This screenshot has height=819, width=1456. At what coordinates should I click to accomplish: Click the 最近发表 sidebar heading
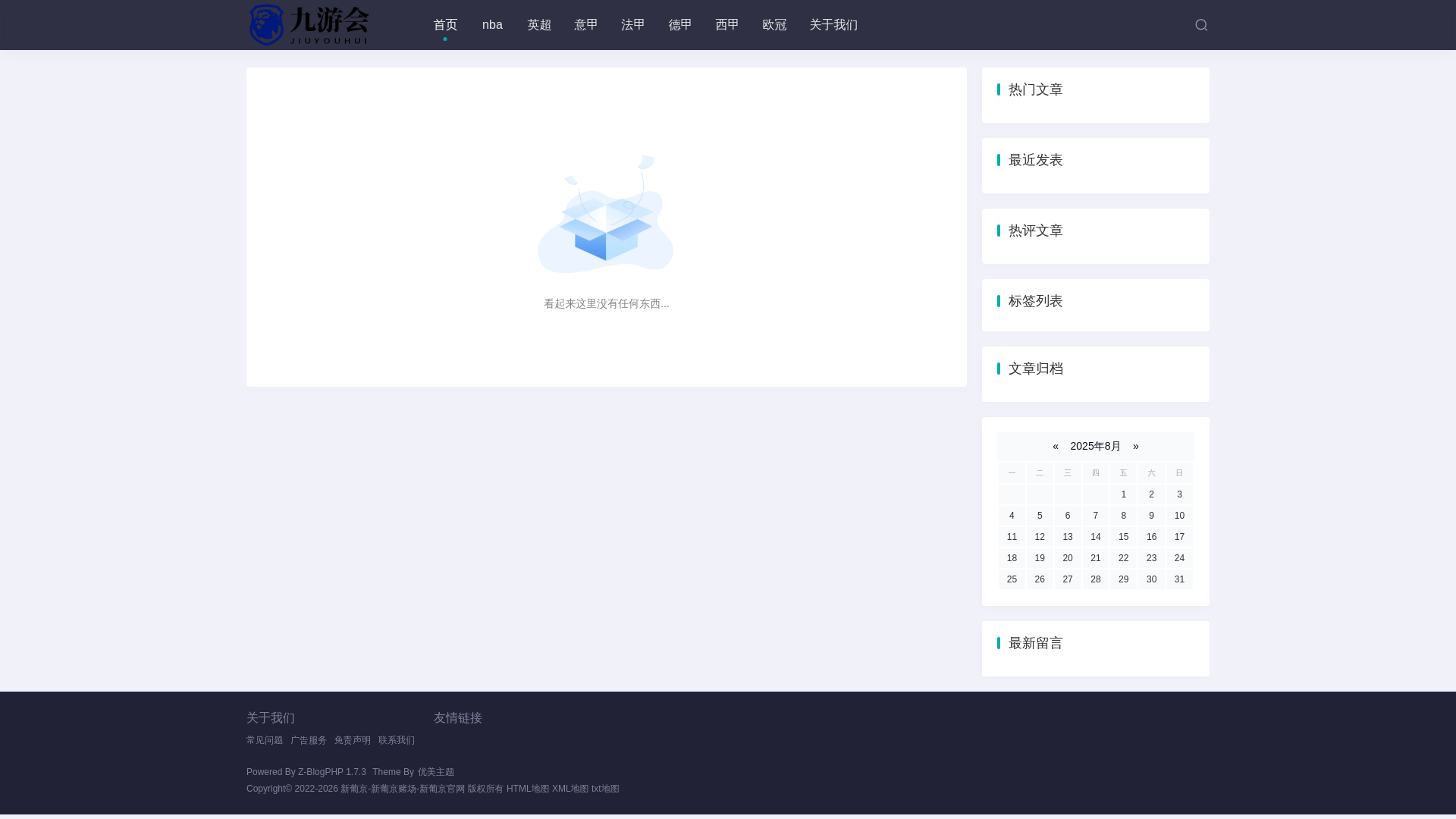point(1036,160)
